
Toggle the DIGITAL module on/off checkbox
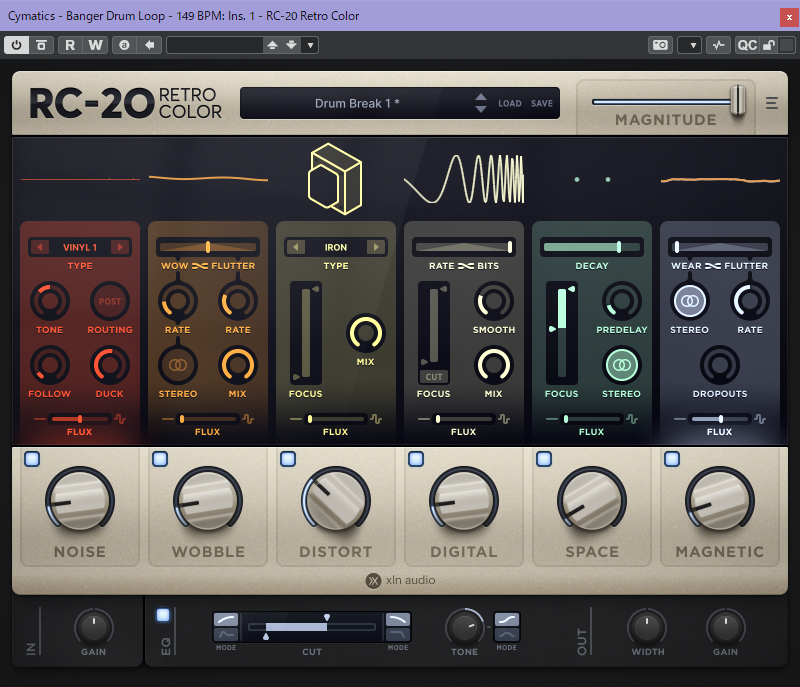(x=416, y=459)
